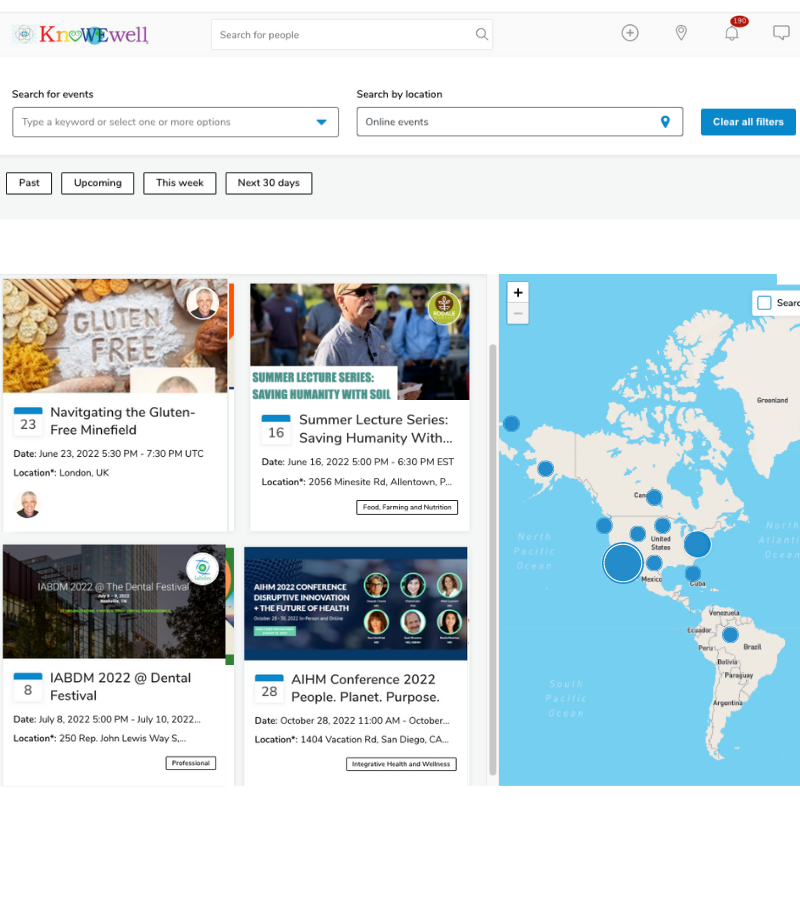Open the location pin icon in header

pyautogui.click(x=681, y=33)
